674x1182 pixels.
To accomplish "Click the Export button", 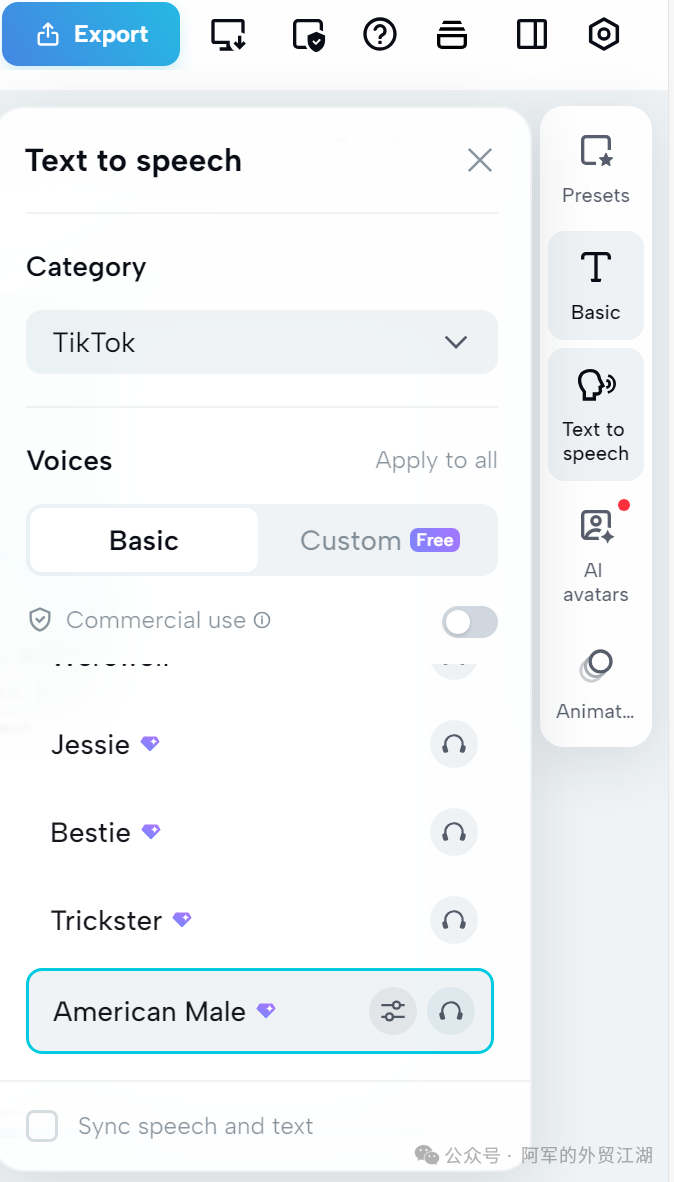I will click(91, 34).
